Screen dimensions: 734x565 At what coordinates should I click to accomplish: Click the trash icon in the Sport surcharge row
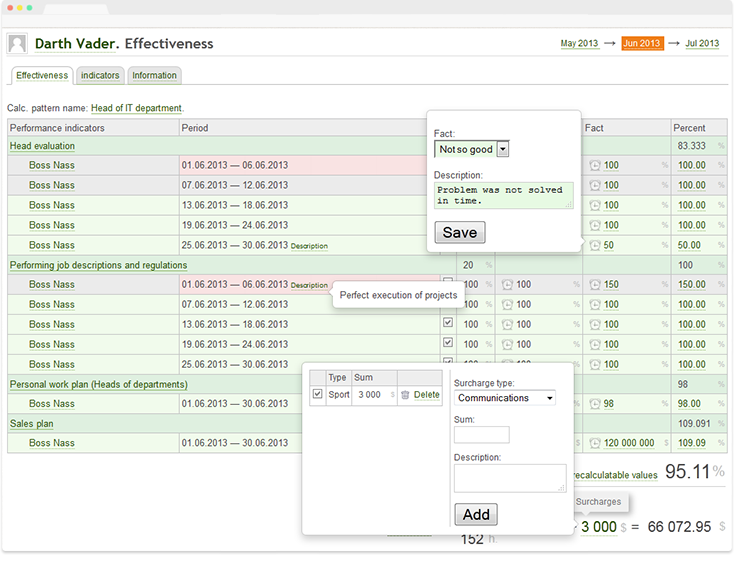point(405,395)
